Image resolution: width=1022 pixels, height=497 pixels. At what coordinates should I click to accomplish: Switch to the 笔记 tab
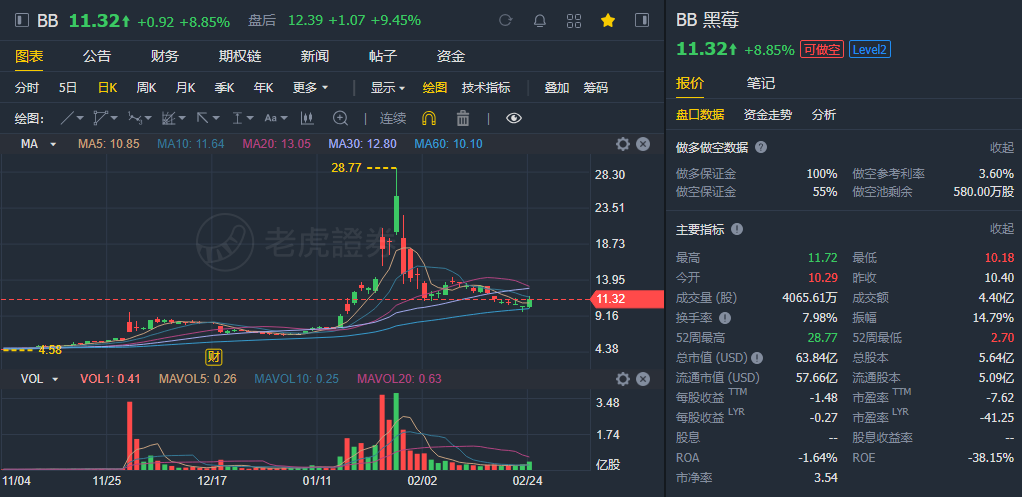click(x=761, y=83)
